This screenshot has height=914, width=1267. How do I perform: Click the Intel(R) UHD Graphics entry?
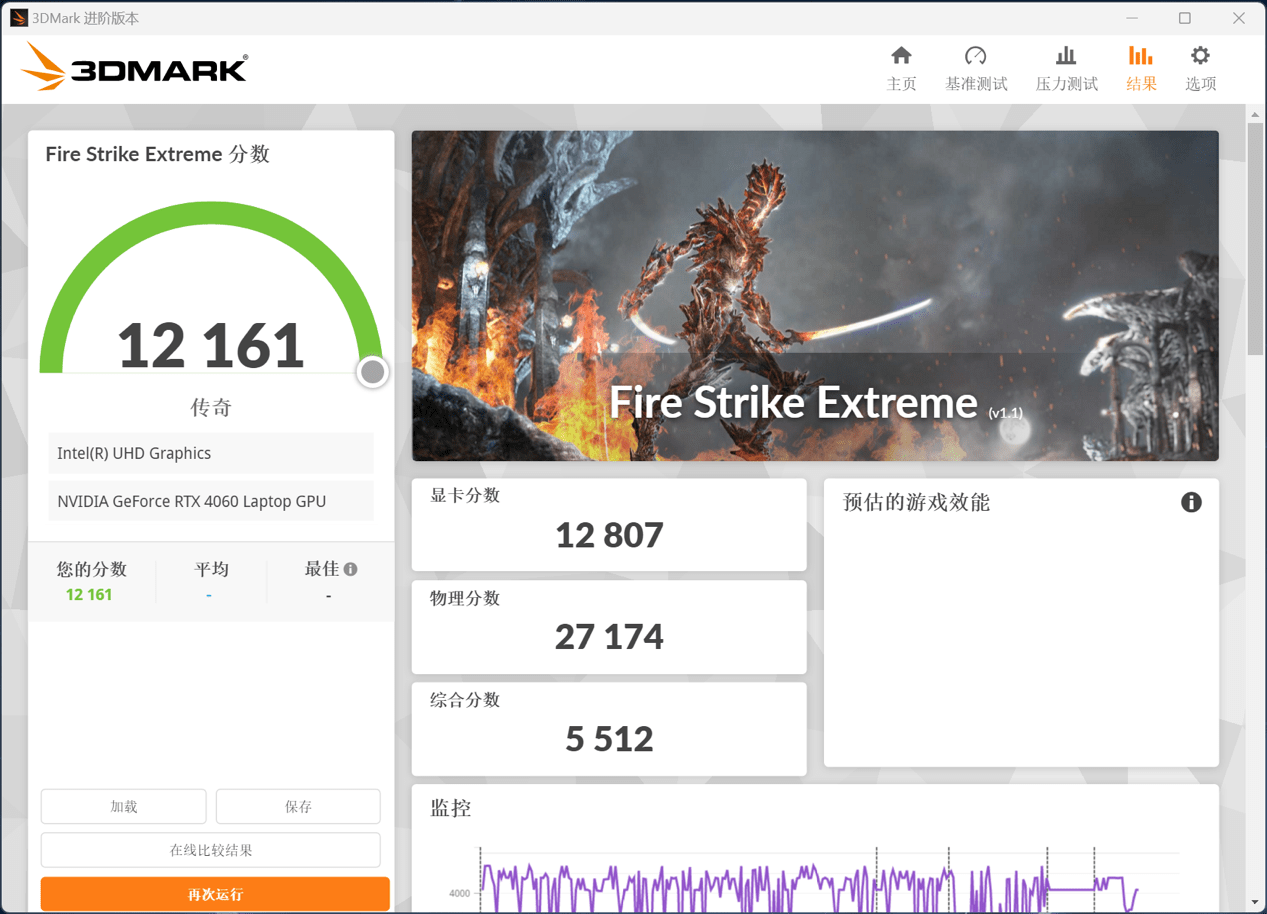211,453
